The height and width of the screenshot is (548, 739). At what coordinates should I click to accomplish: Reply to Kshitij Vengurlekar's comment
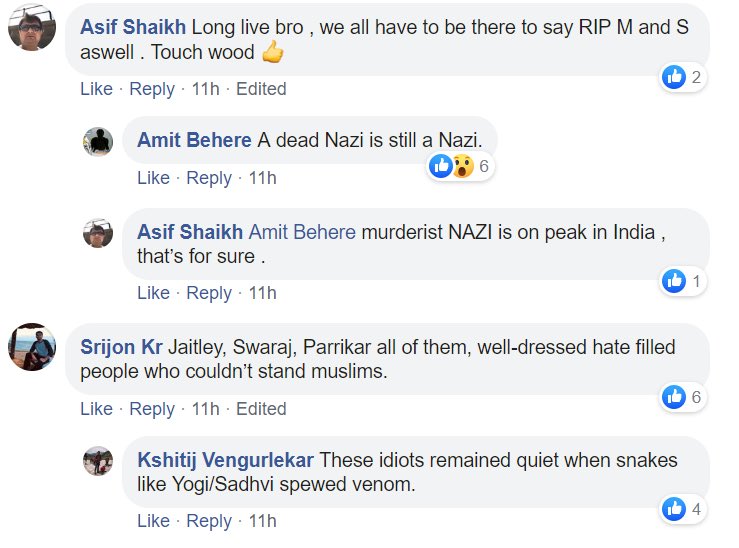pyautogui.click(x=209, y=521)
